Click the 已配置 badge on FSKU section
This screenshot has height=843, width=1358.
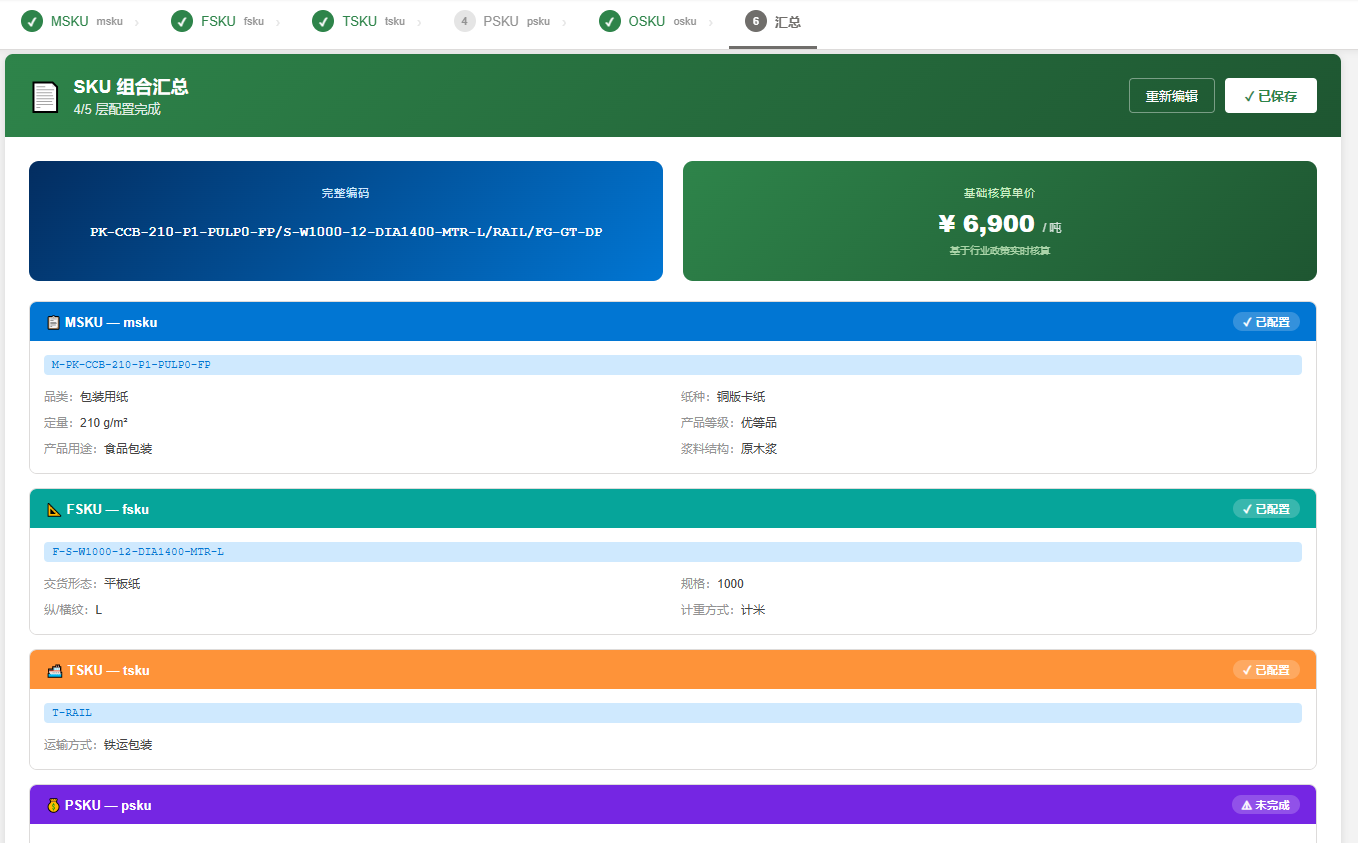1266,509
